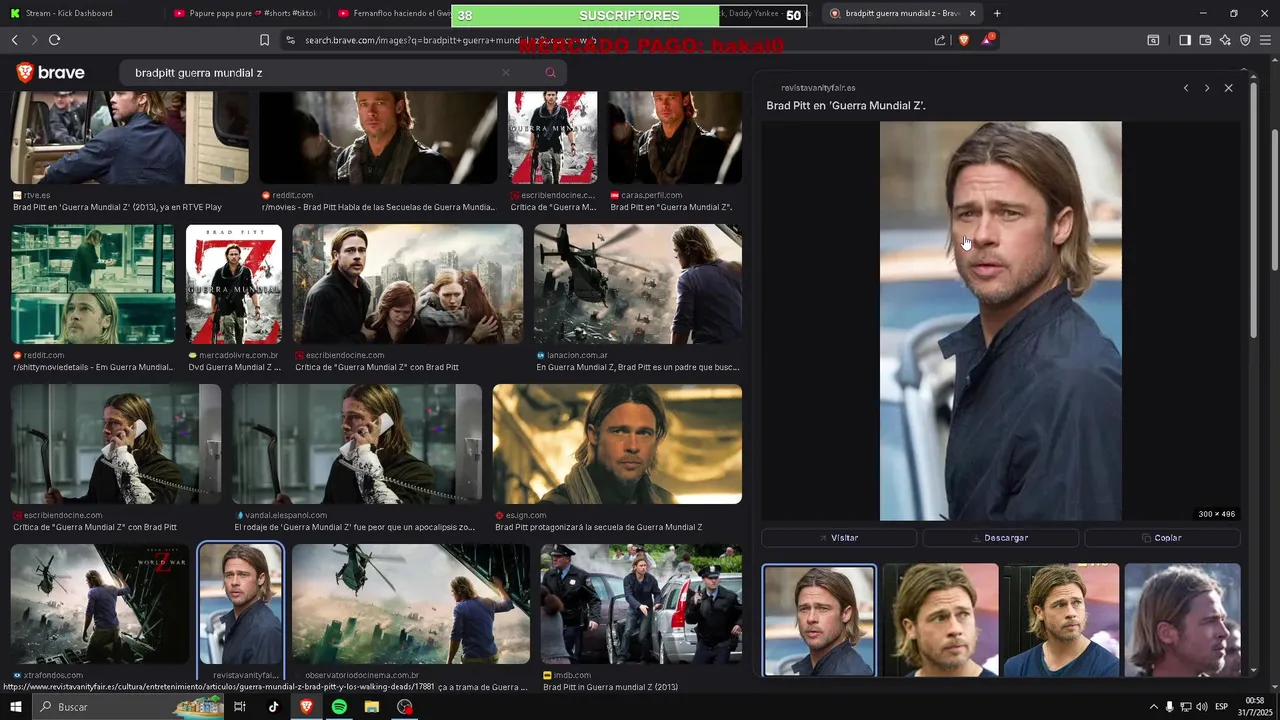Open the xtrafondos.com World War Z image
The width and height of the screenshot is (1280, 720).
click(99, 604)
